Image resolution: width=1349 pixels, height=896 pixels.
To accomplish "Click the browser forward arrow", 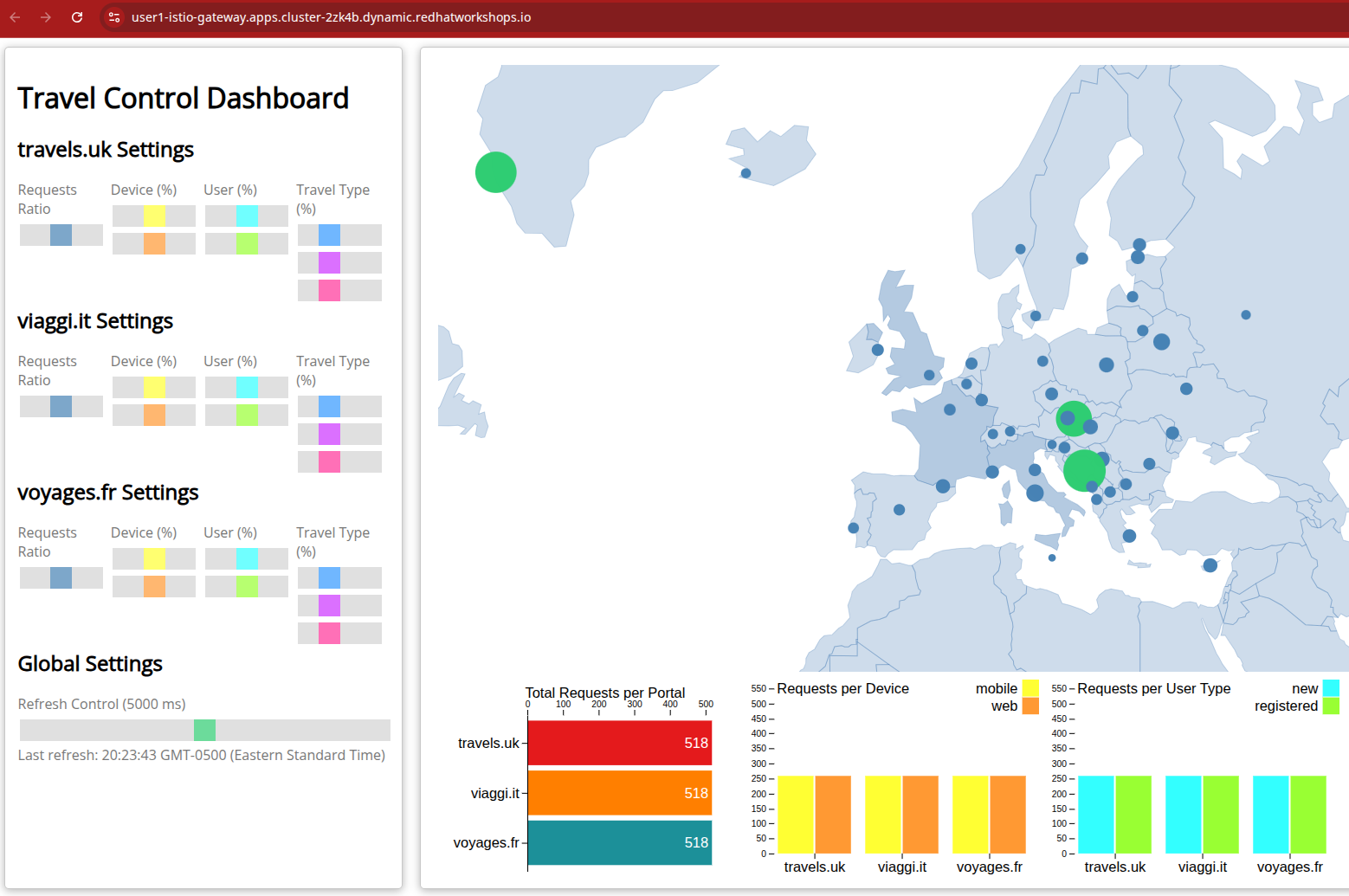I will [46, 17].
